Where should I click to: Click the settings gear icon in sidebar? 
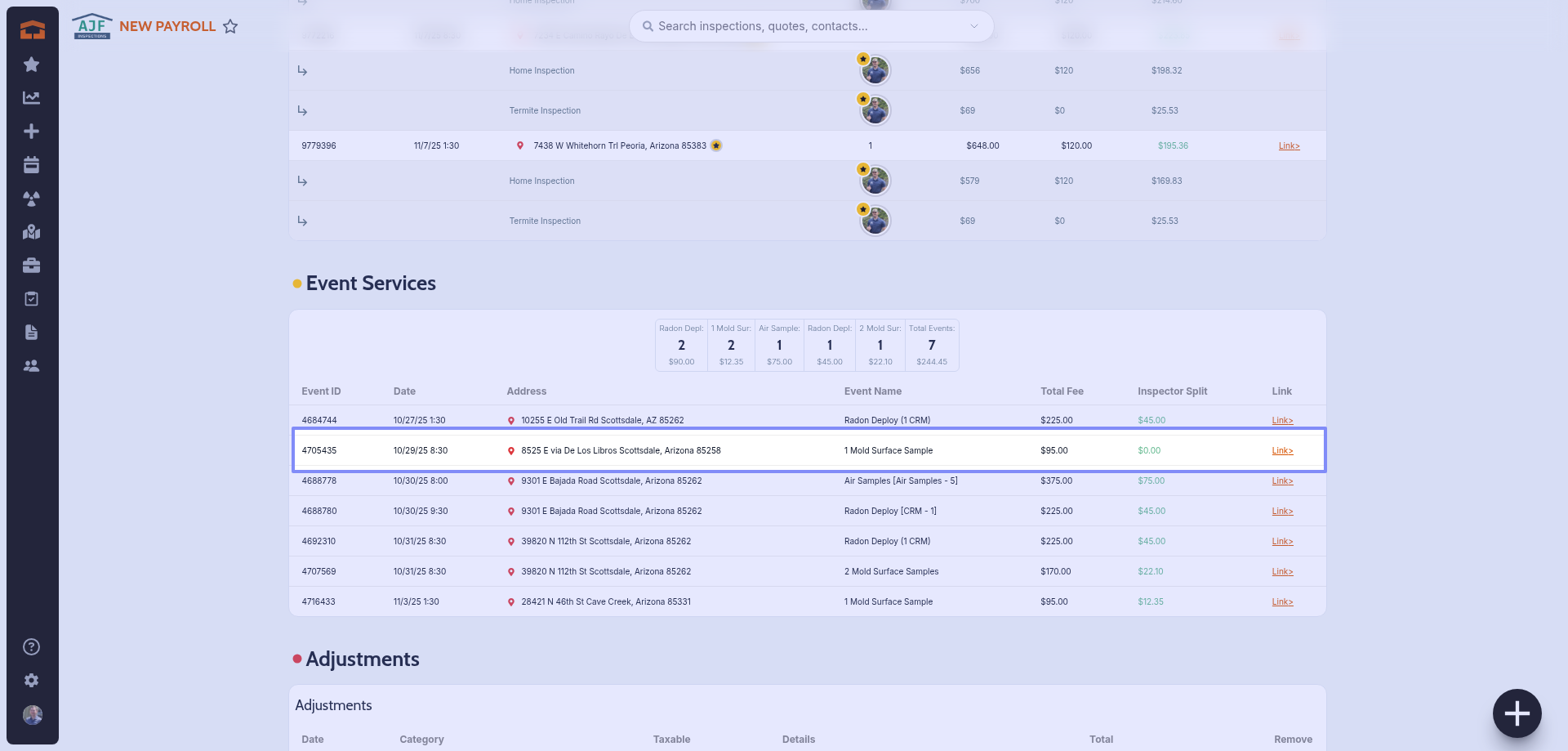31,681
